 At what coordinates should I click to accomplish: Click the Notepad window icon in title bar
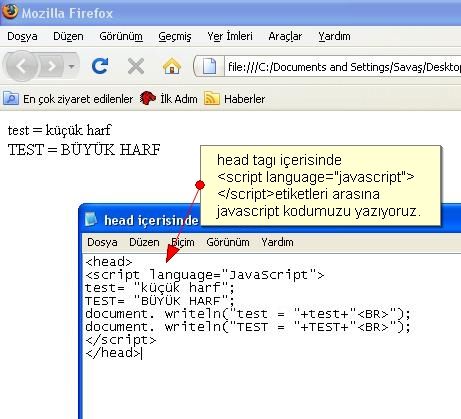tap(91, 219)
